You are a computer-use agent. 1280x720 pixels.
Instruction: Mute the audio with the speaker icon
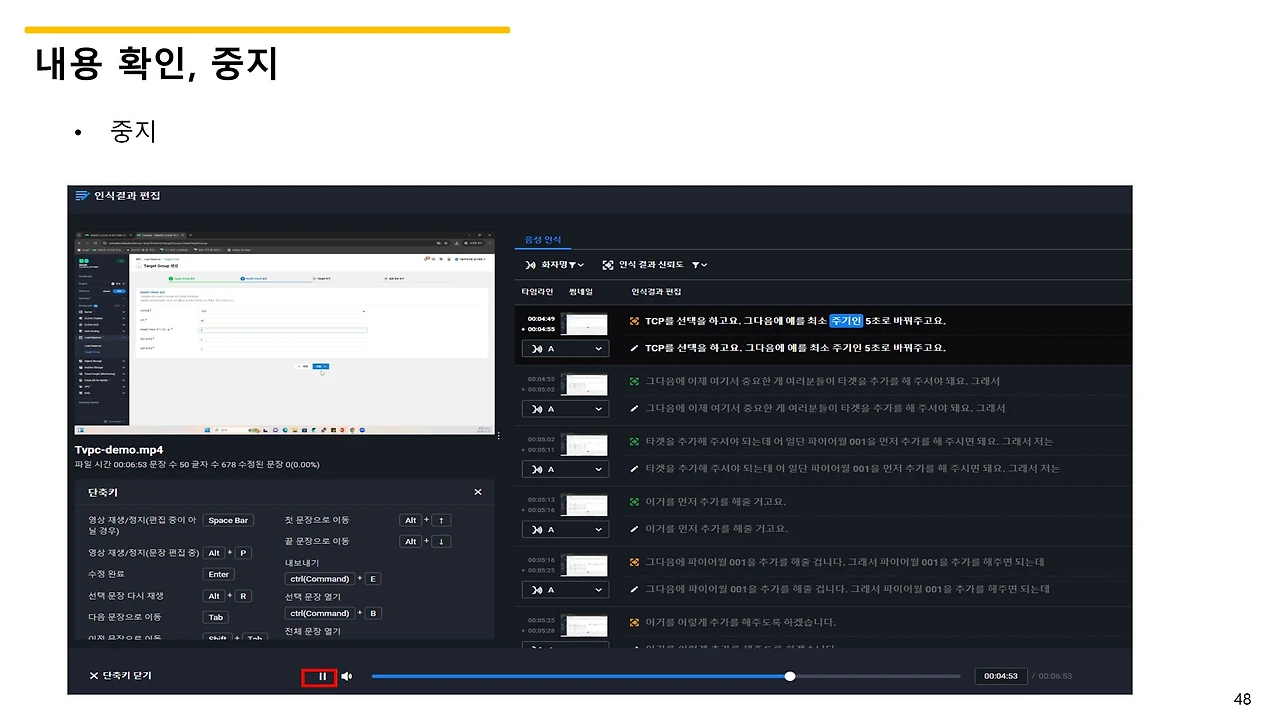tap(346, 677)
